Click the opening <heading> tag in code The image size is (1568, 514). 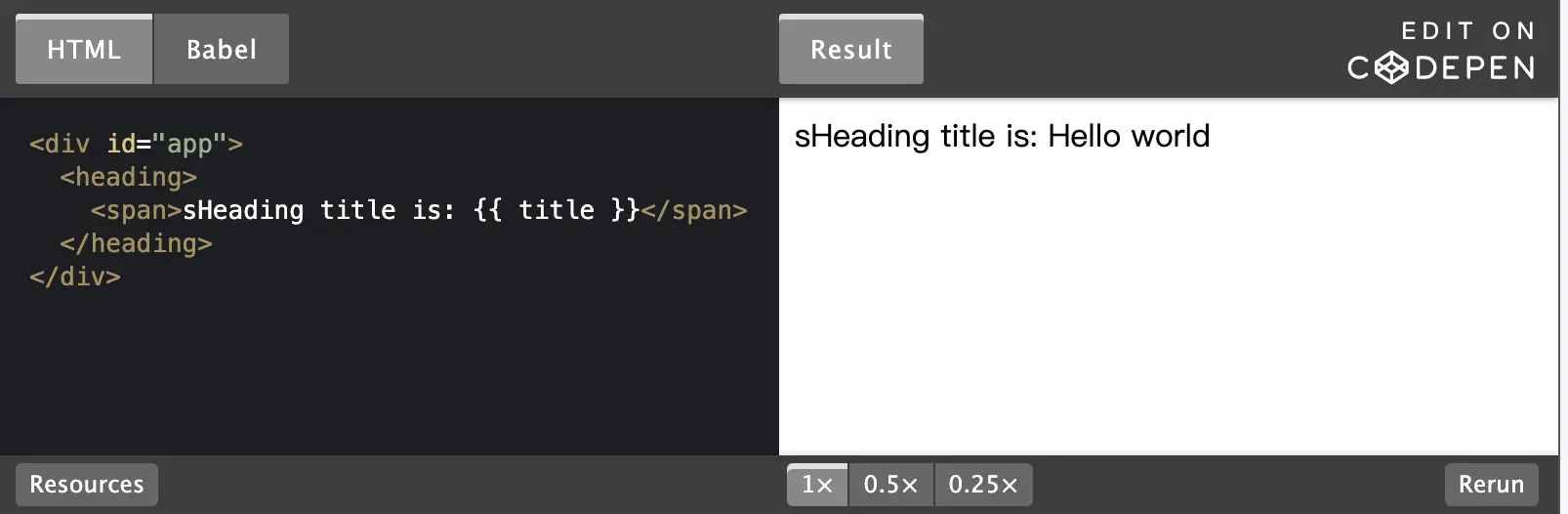click(128, 178)
